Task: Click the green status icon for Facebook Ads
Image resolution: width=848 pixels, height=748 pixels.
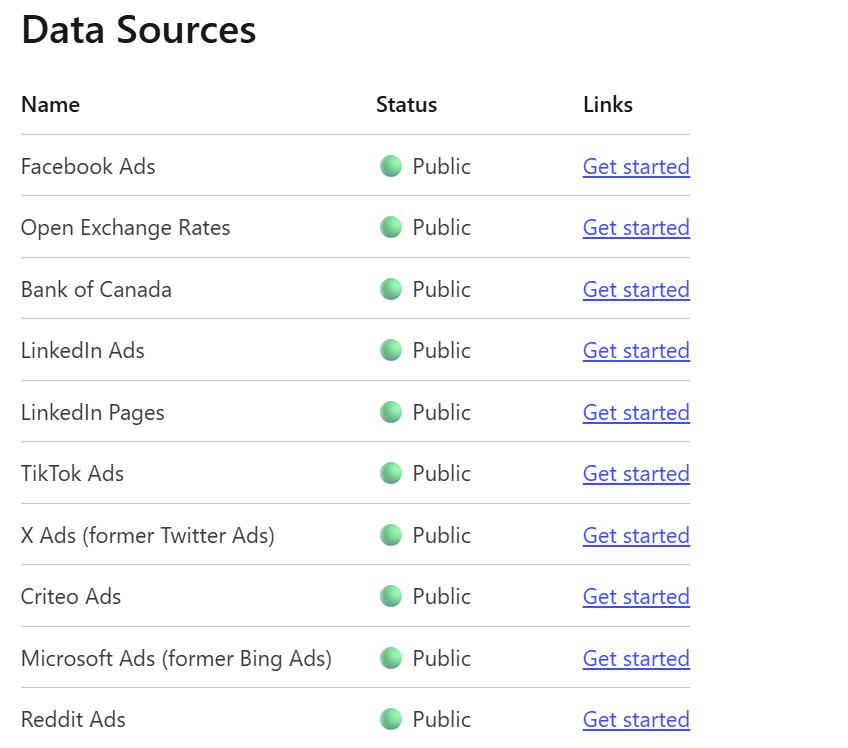Action: click(x=390, y=166)
